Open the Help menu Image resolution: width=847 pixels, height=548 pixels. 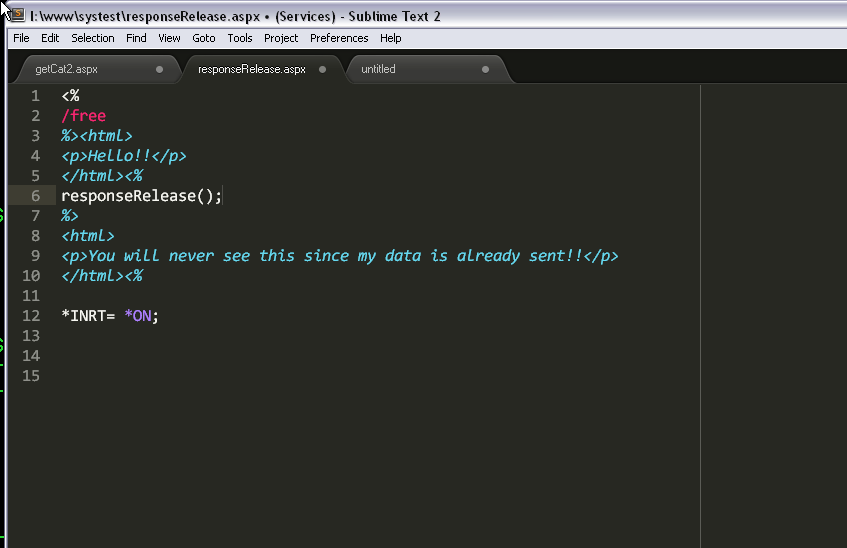point(391,38)
